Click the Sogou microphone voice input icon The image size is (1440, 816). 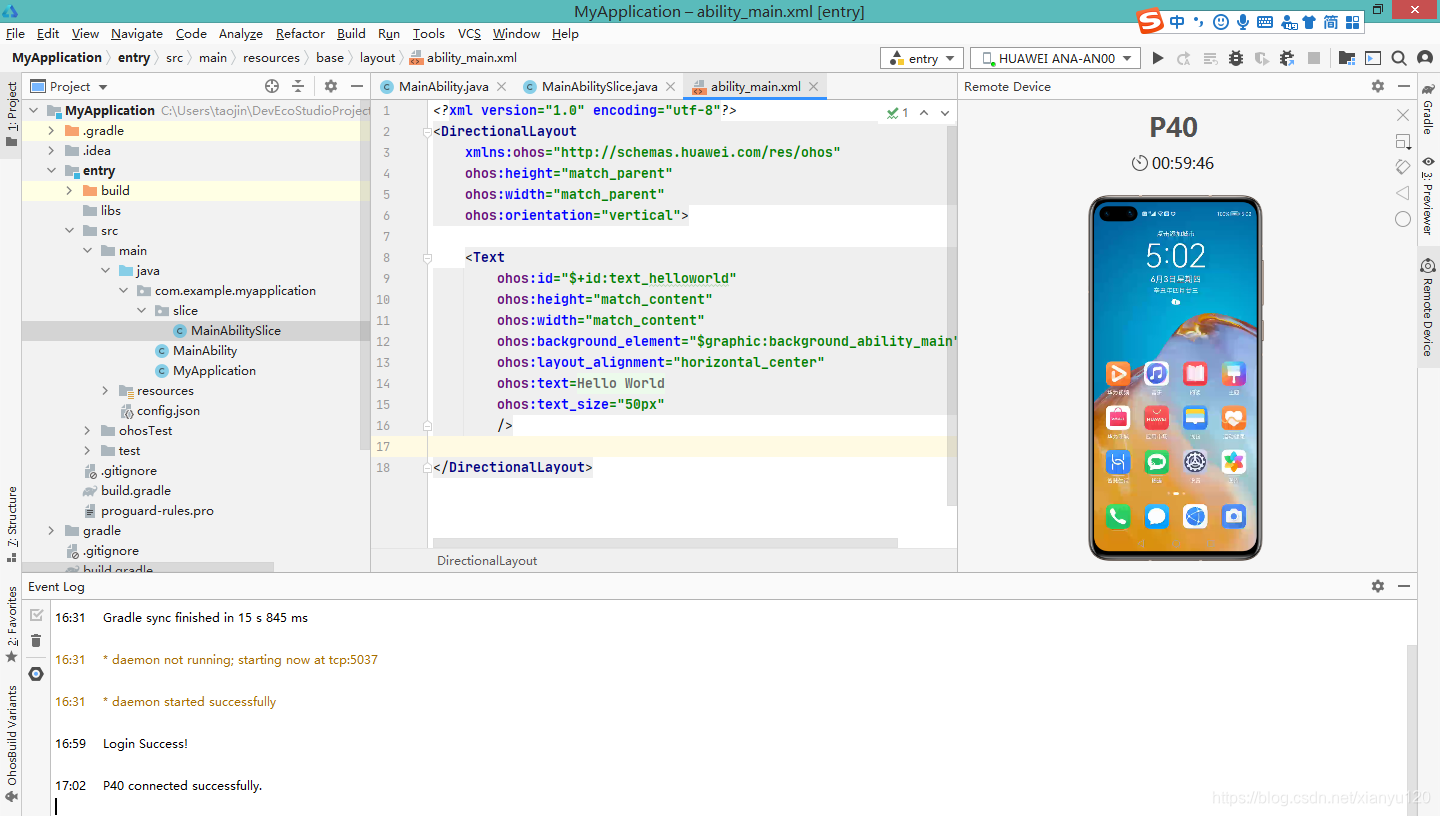1243,22
